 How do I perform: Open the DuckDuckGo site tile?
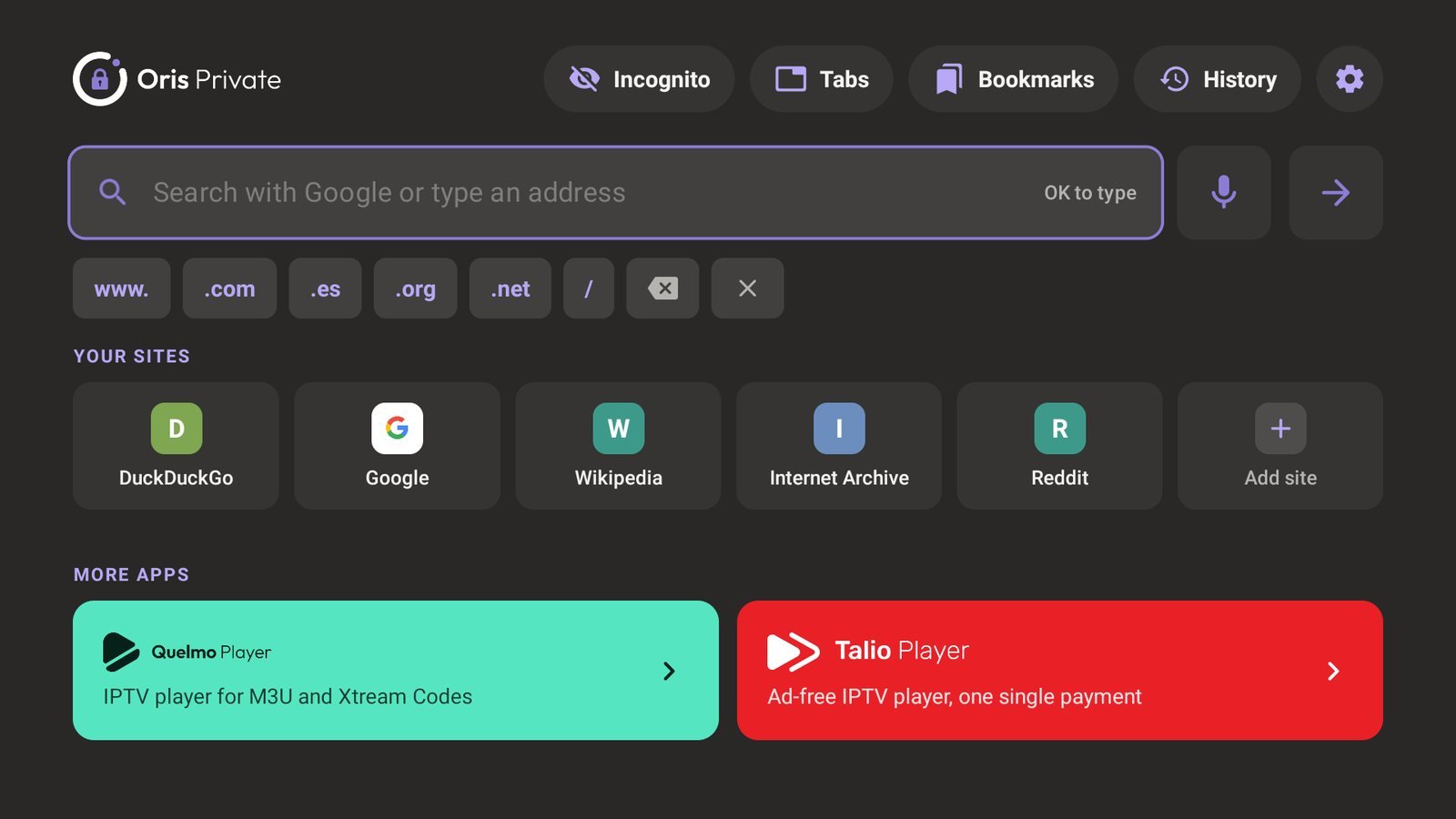(x=176, y=446)
